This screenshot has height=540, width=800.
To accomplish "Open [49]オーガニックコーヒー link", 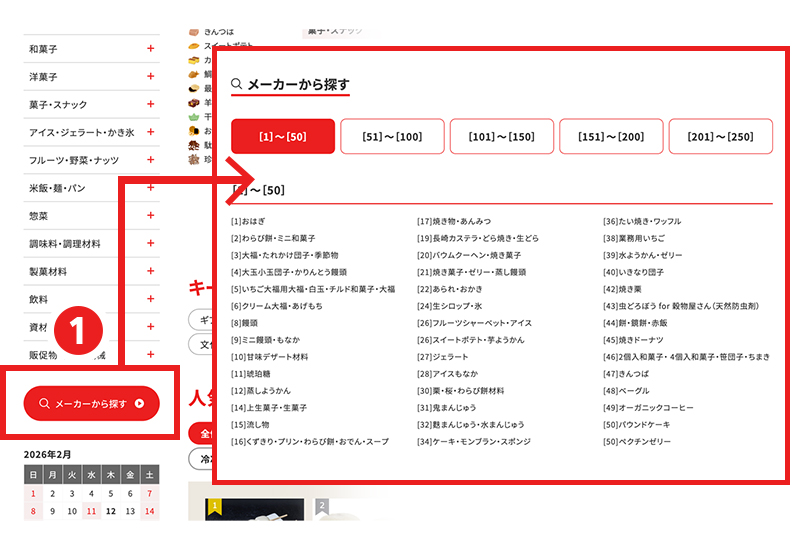I will [648, 408].
